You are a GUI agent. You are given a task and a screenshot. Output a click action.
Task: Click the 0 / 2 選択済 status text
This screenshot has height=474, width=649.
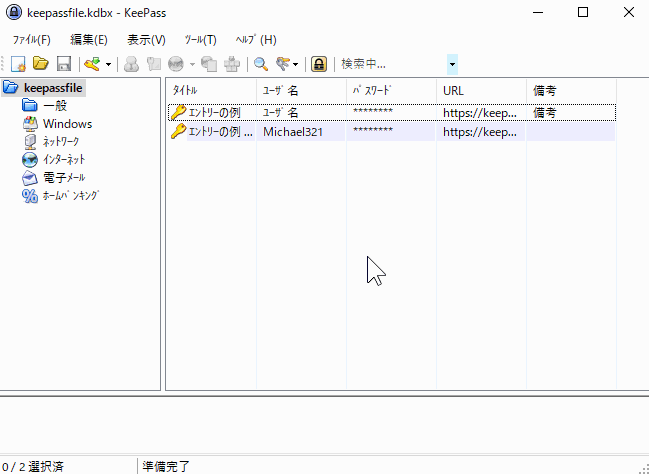pyautogui.click(x=33, y=467)
